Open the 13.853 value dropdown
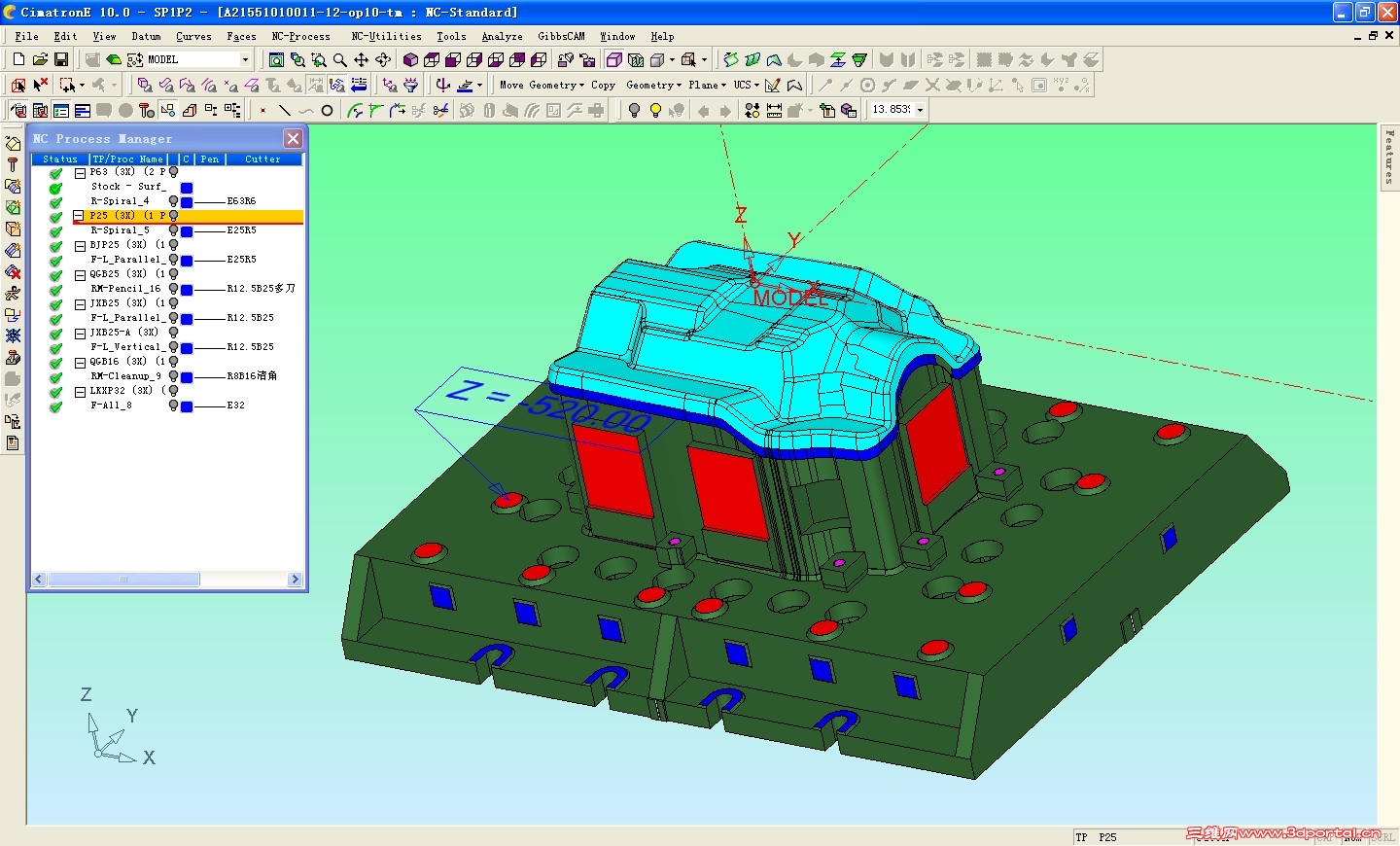Viewport: 1400px width, 846px height. tap(920, 110)
